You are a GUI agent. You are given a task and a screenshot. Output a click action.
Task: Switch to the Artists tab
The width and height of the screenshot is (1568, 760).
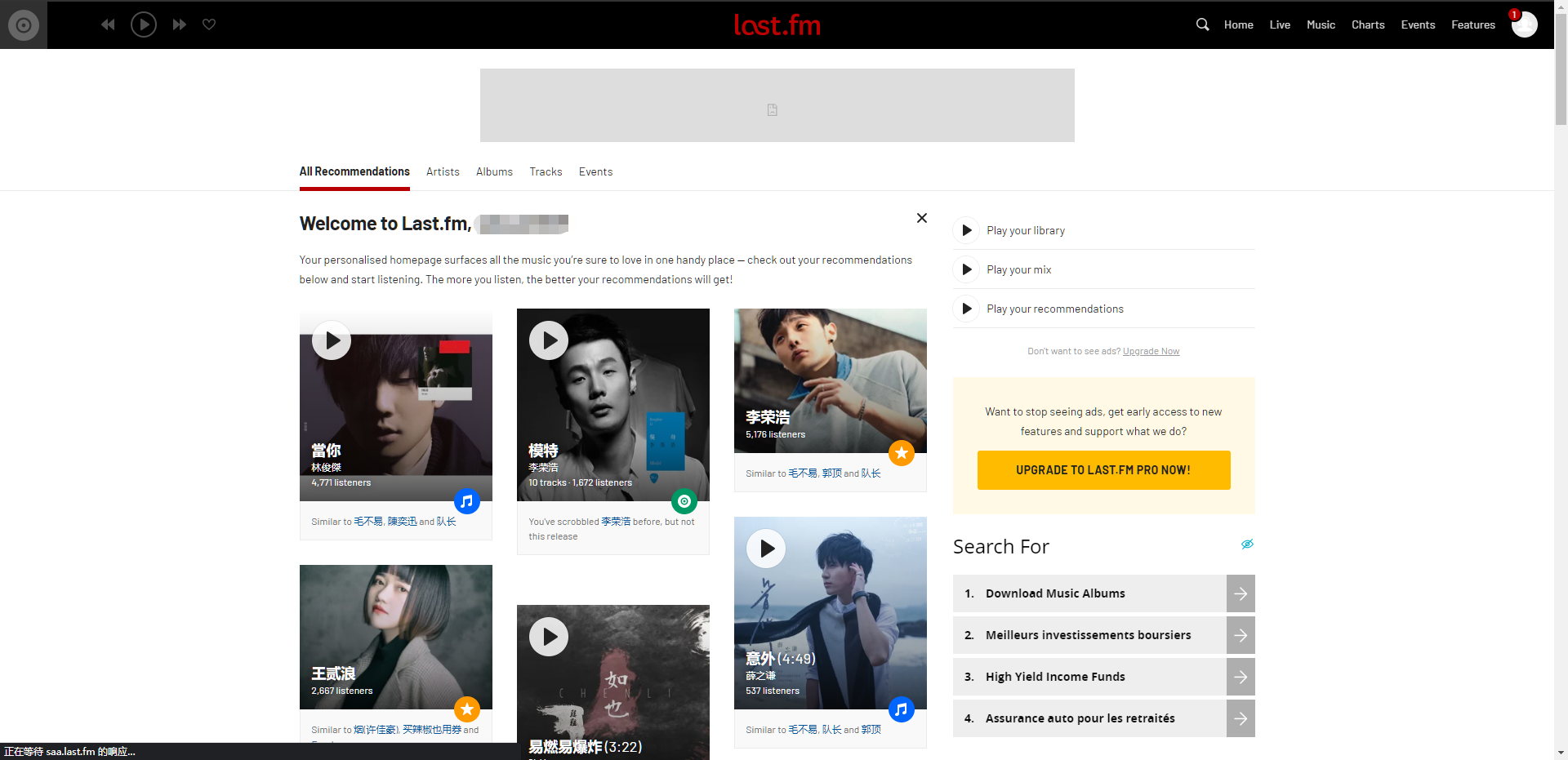tap(443, 171)
